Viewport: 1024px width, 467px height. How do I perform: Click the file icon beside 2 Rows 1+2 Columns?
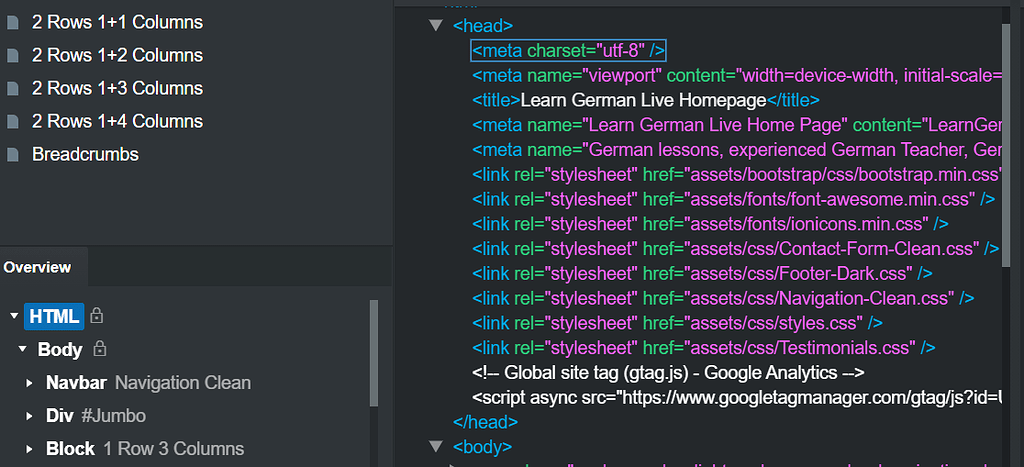pyautogui.click(x=12, y=56)
